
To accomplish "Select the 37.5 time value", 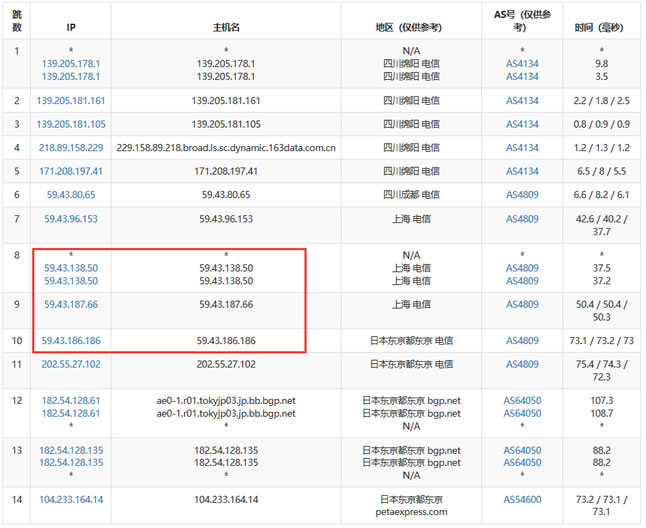I will [602, 268].
